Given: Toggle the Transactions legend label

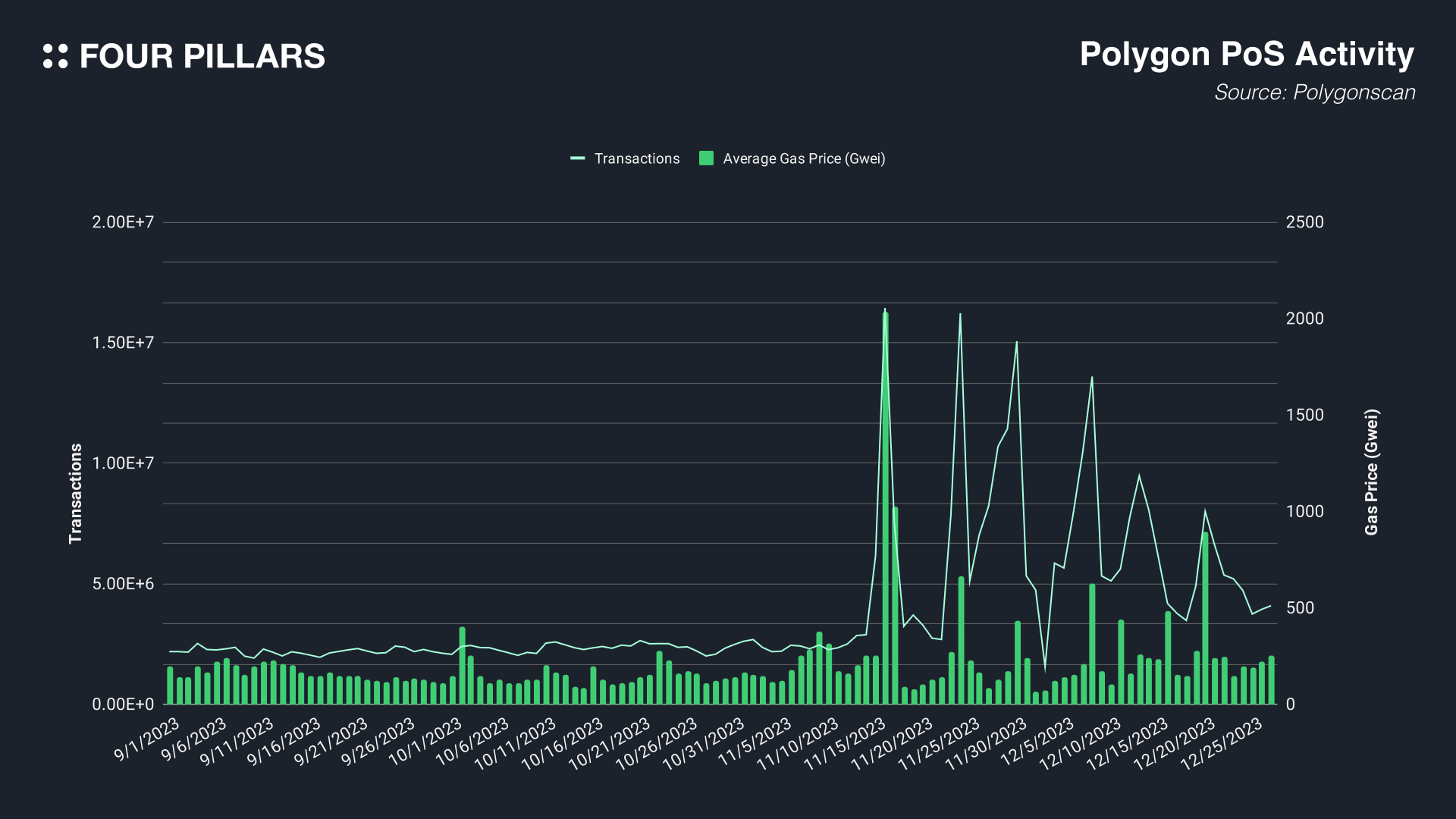Looking at the screenshot, I should 636,158.
